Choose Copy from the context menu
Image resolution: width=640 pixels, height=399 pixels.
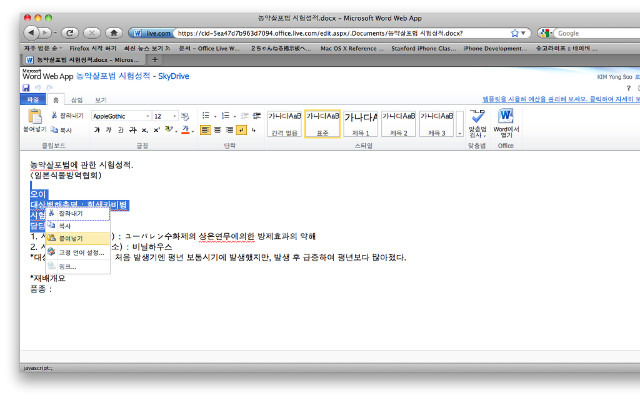[78, 226]
